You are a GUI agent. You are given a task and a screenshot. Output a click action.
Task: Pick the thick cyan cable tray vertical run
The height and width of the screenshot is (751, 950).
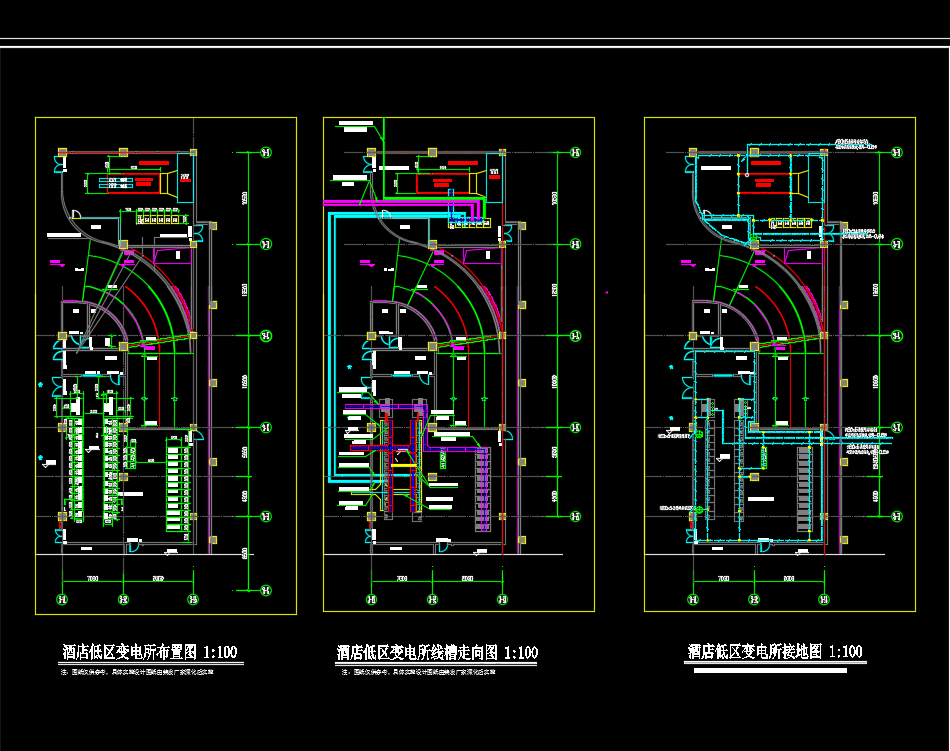pyautogui.click(x=331, y=340)
